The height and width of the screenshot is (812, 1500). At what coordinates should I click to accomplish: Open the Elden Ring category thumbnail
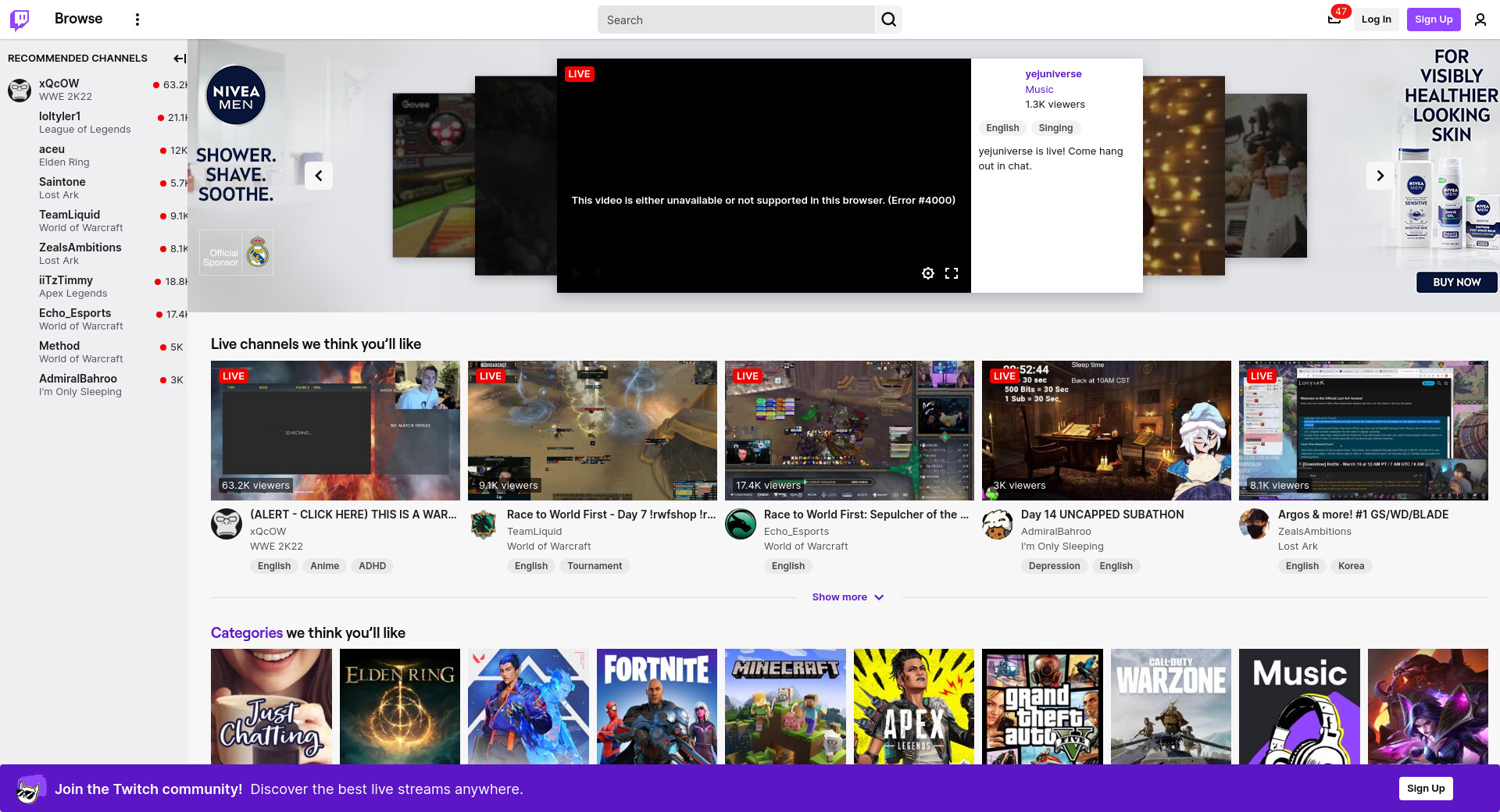click(400, 707)
